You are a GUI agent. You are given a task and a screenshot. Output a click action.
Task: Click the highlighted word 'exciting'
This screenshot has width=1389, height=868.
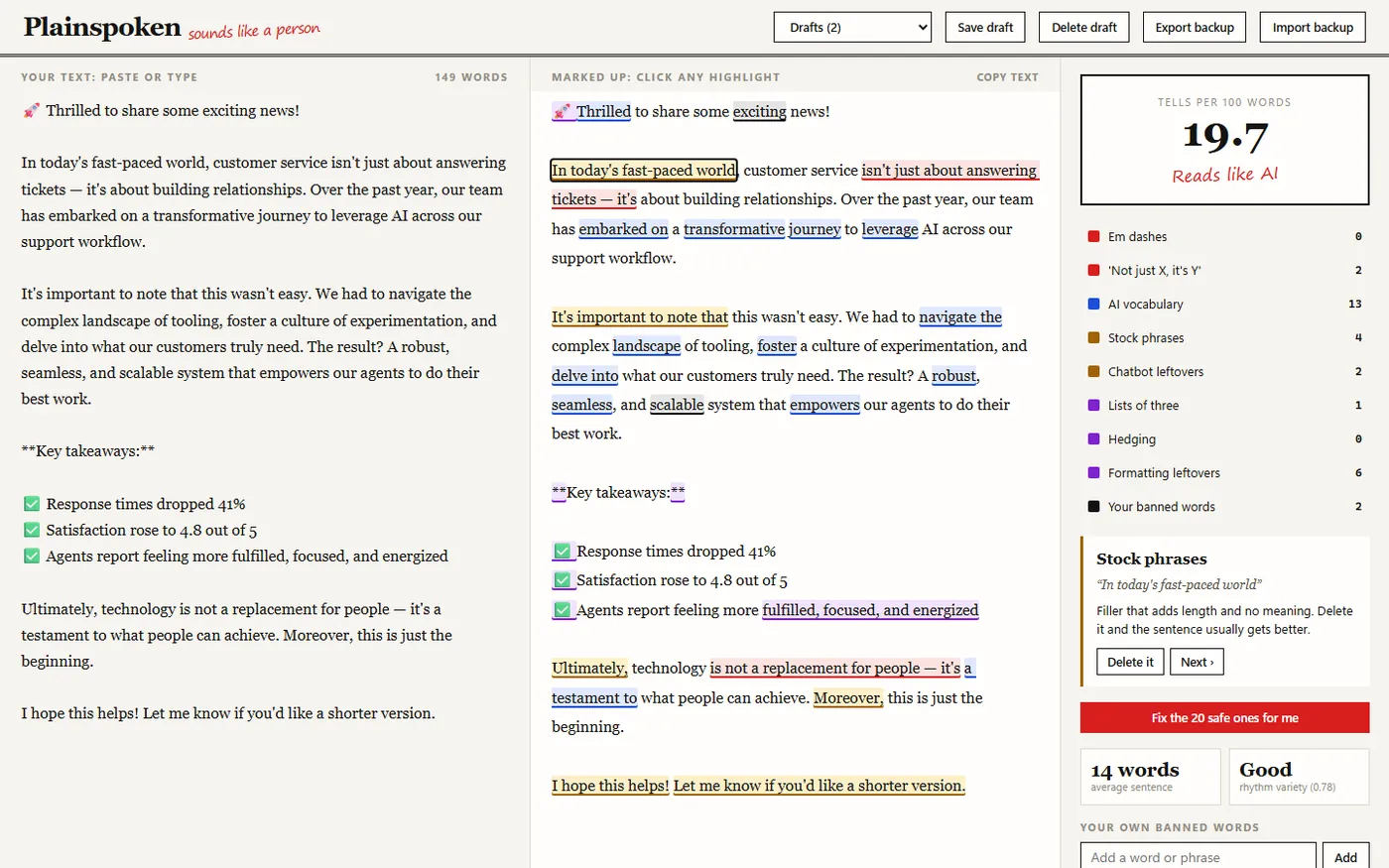759,111
